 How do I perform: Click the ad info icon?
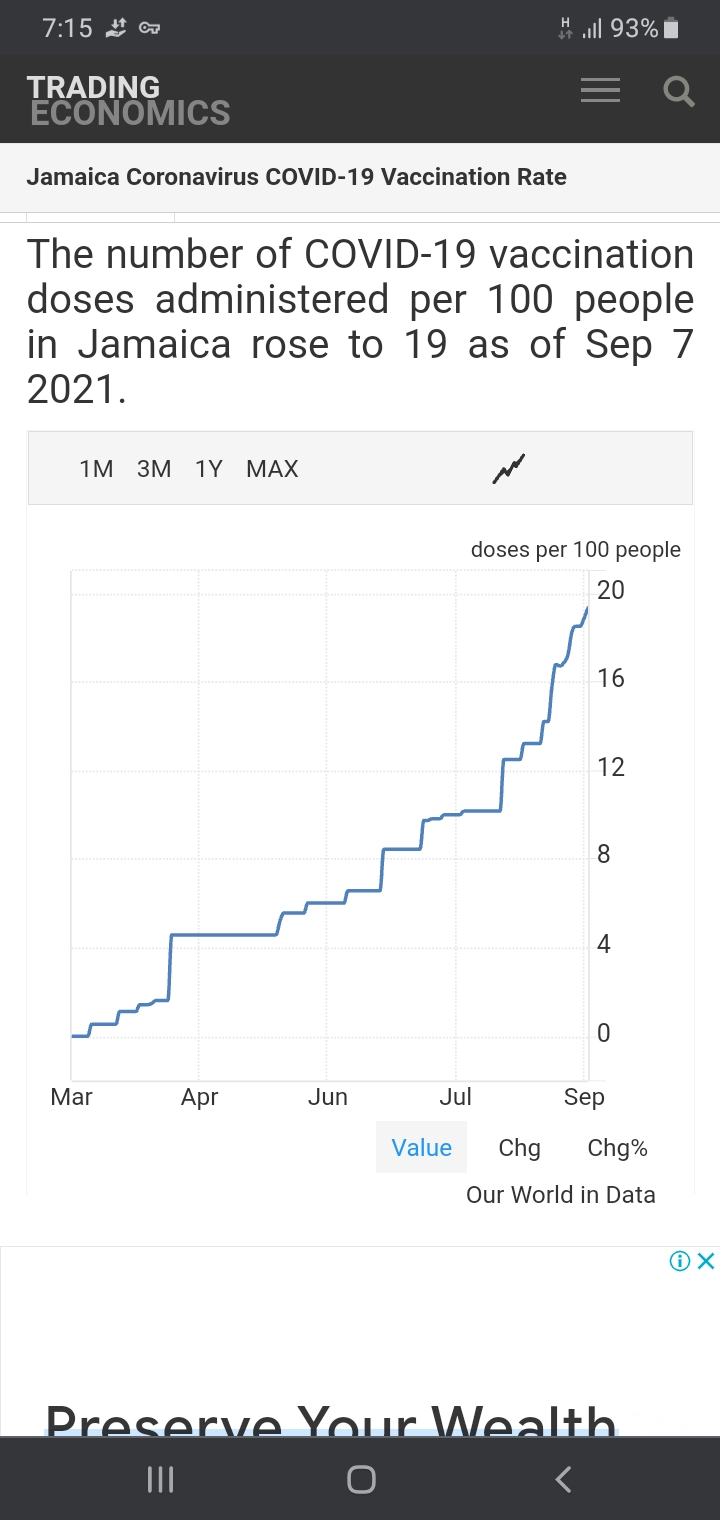tap(680, 1261)
